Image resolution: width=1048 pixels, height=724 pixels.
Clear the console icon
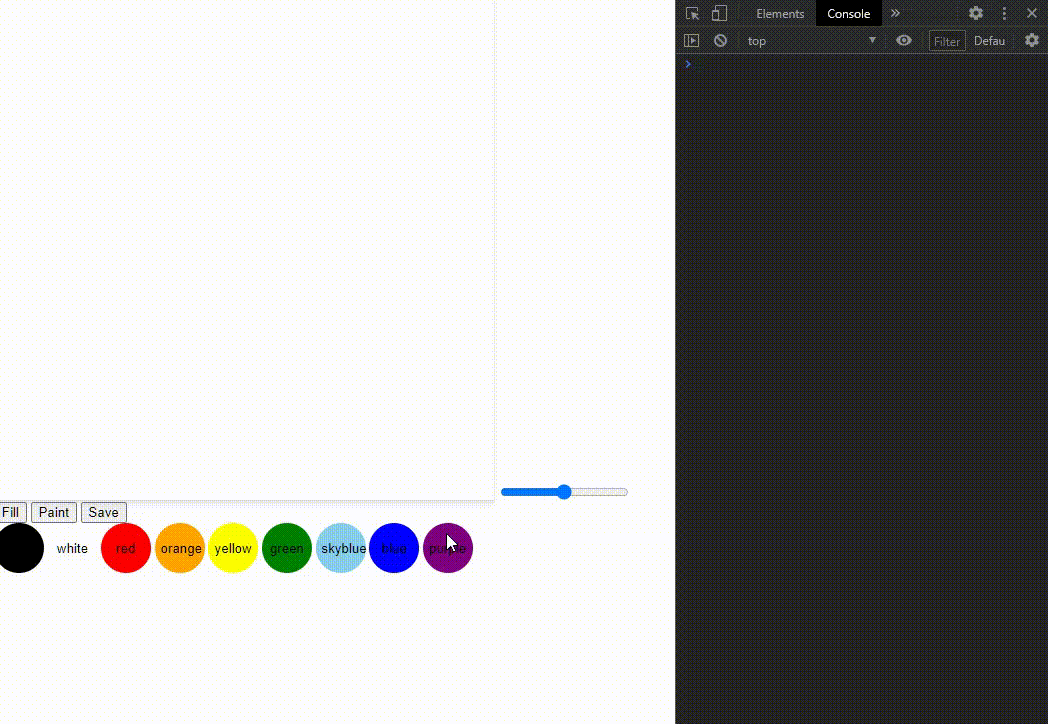[720, 41]
